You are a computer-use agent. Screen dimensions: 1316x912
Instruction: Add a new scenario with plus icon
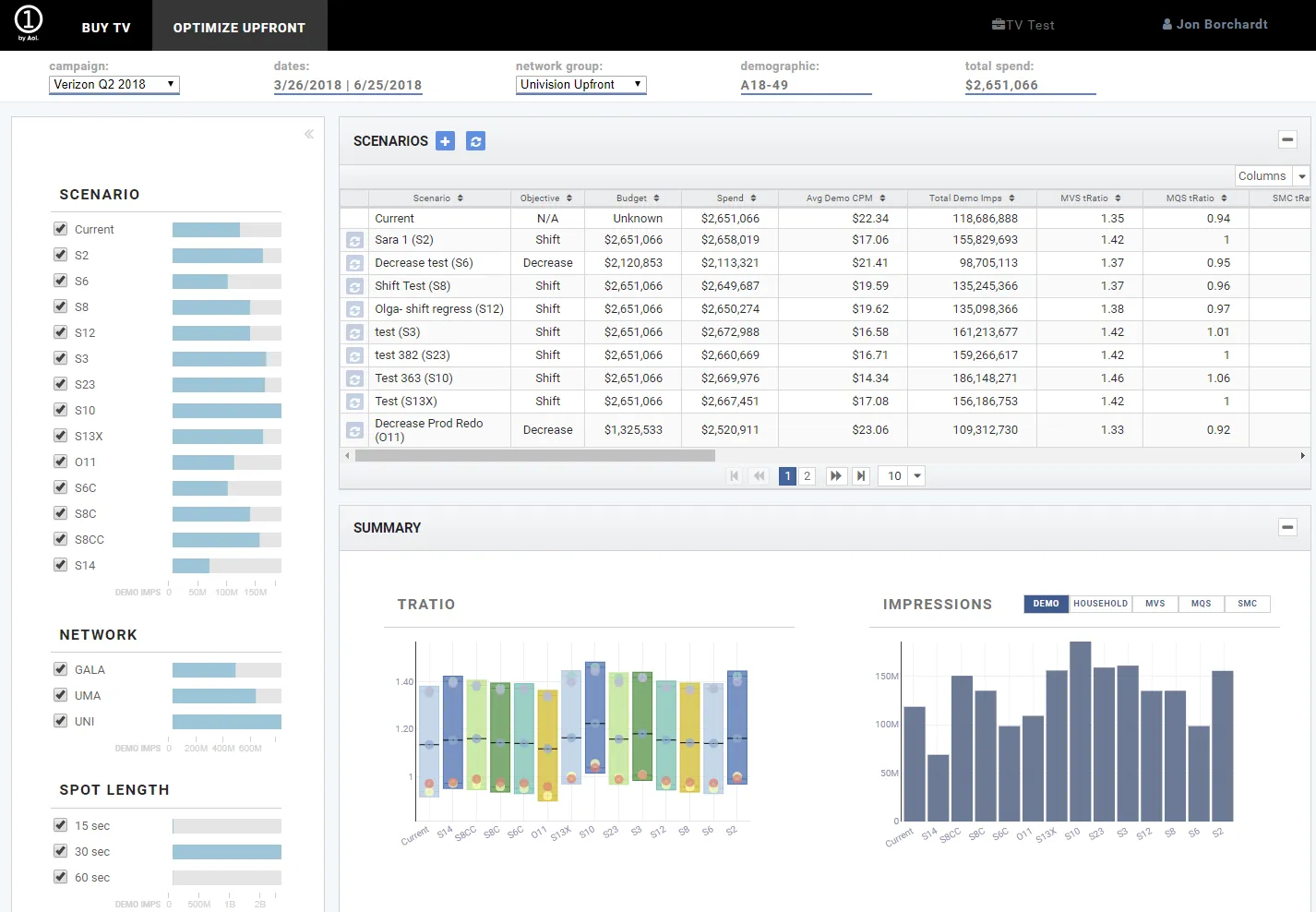445,141
